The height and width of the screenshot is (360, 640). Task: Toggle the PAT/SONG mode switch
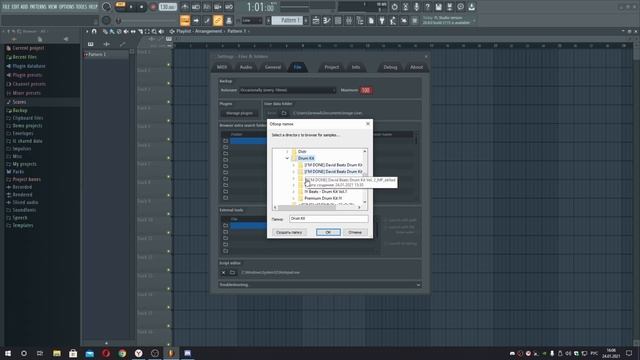point(120,7)
